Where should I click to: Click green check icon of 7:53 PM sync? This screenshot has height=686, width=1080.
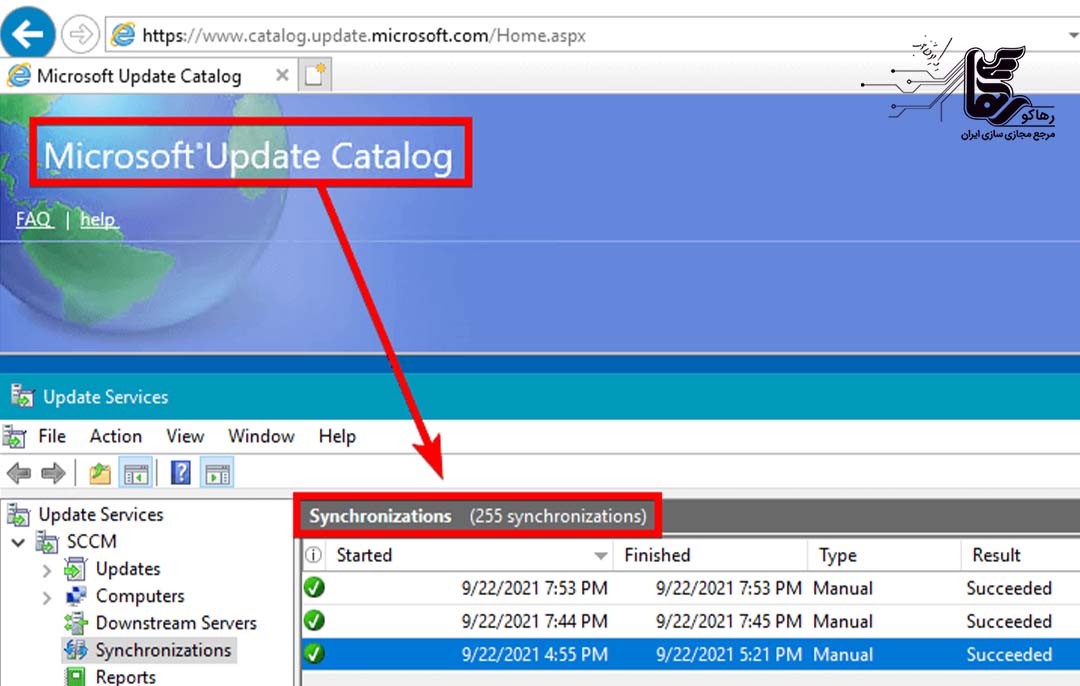[x=314, y=588]
